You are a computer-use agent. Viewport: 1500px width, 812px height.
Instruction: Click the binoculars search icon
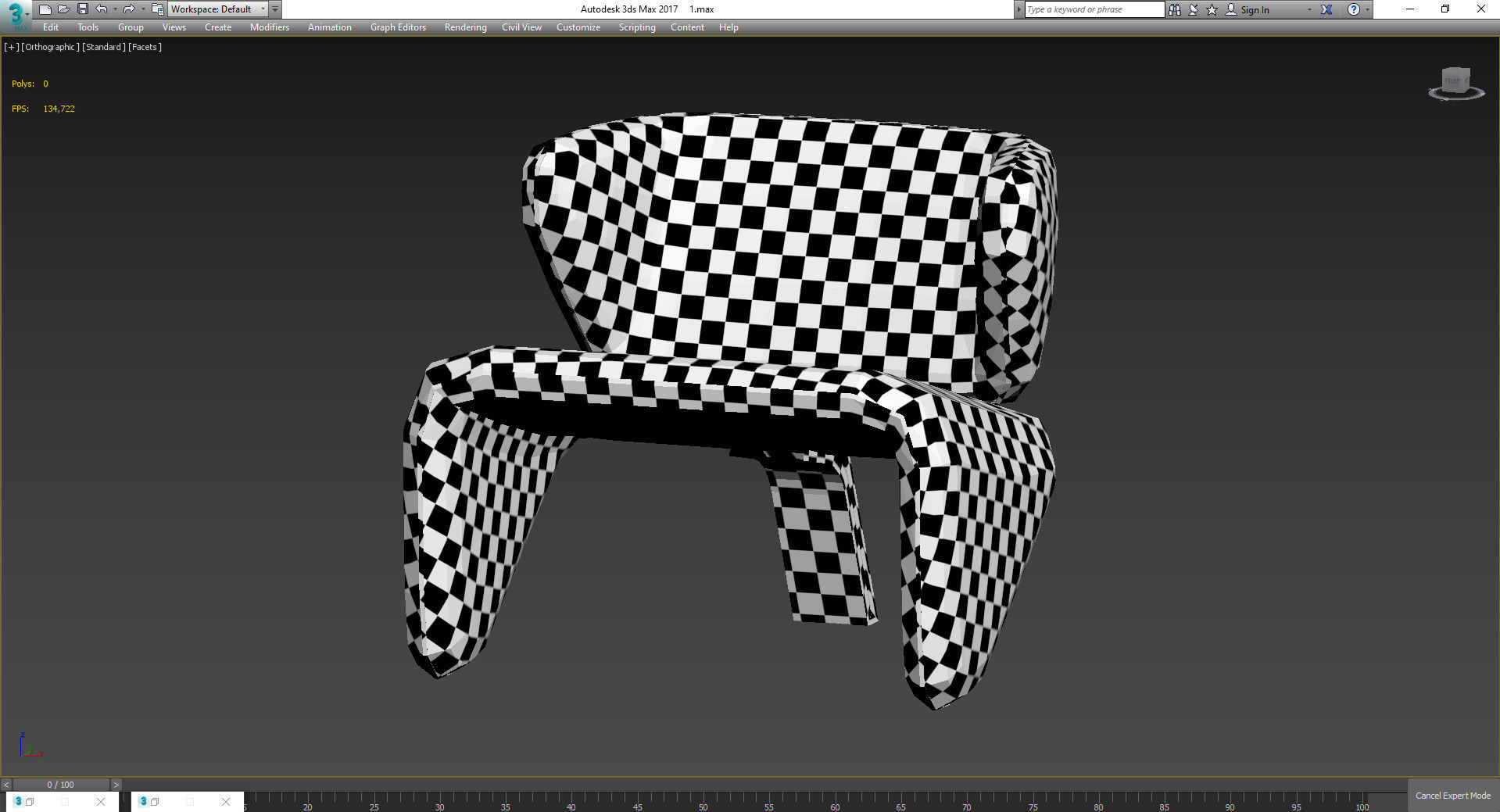click(x=1174, y=9)
